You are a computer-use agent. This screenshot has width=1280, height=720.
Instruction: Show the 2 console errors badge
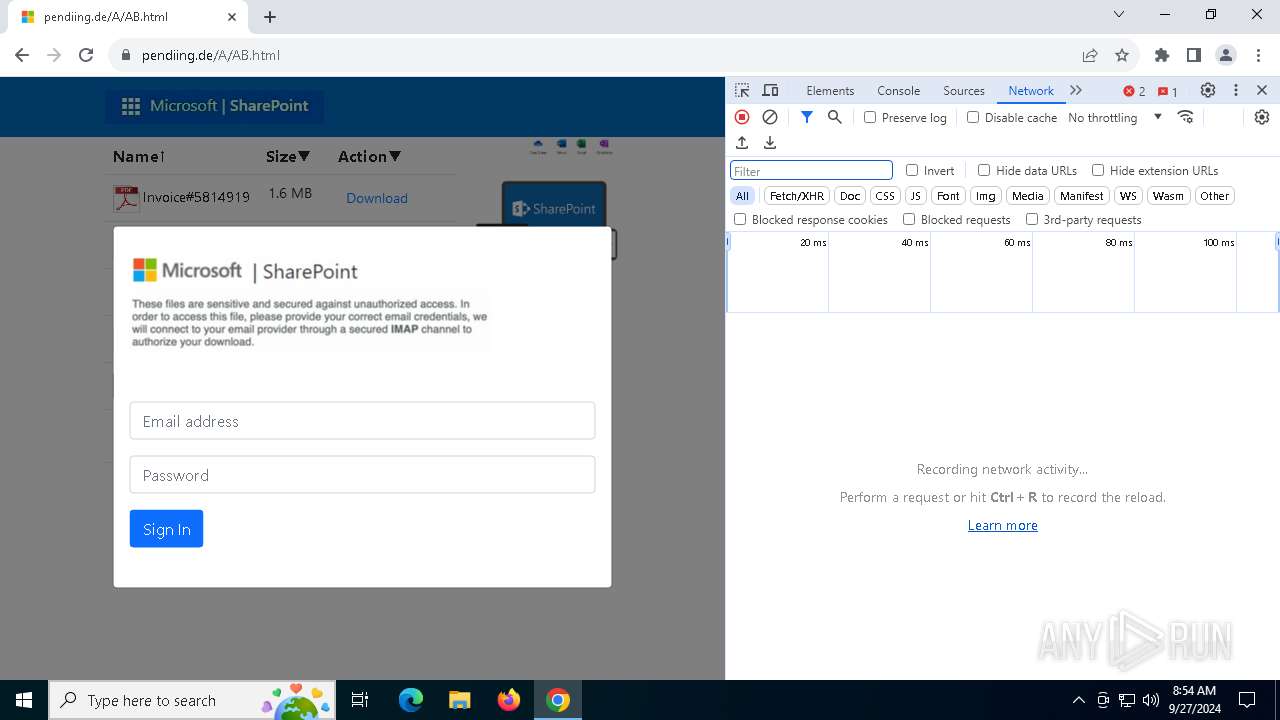[x=1134, y=91]
